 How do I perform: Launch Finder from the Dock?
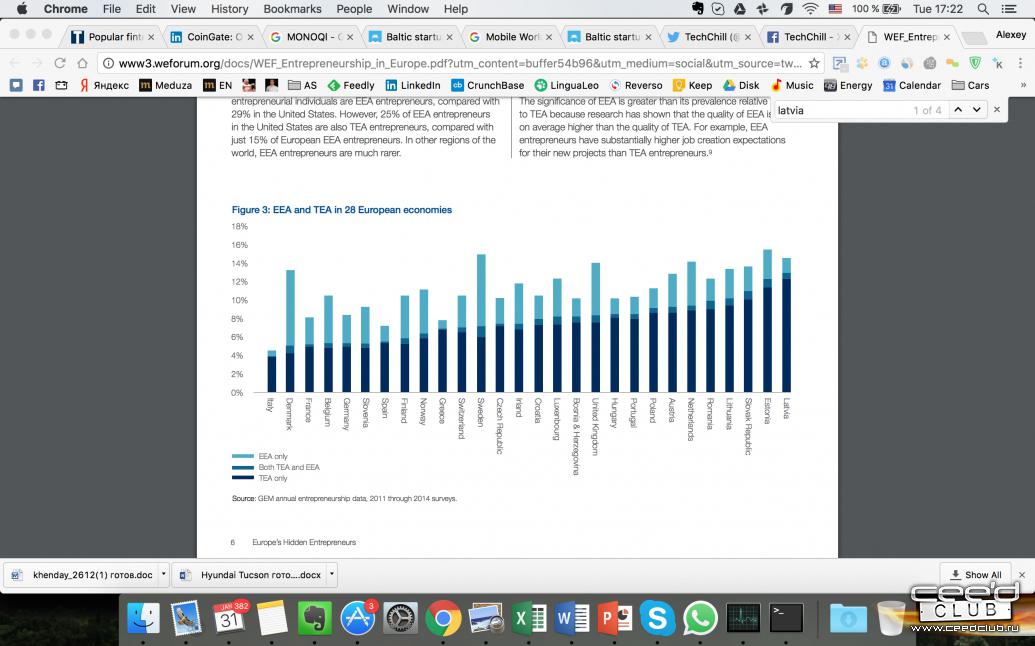(x=143, y=618)
